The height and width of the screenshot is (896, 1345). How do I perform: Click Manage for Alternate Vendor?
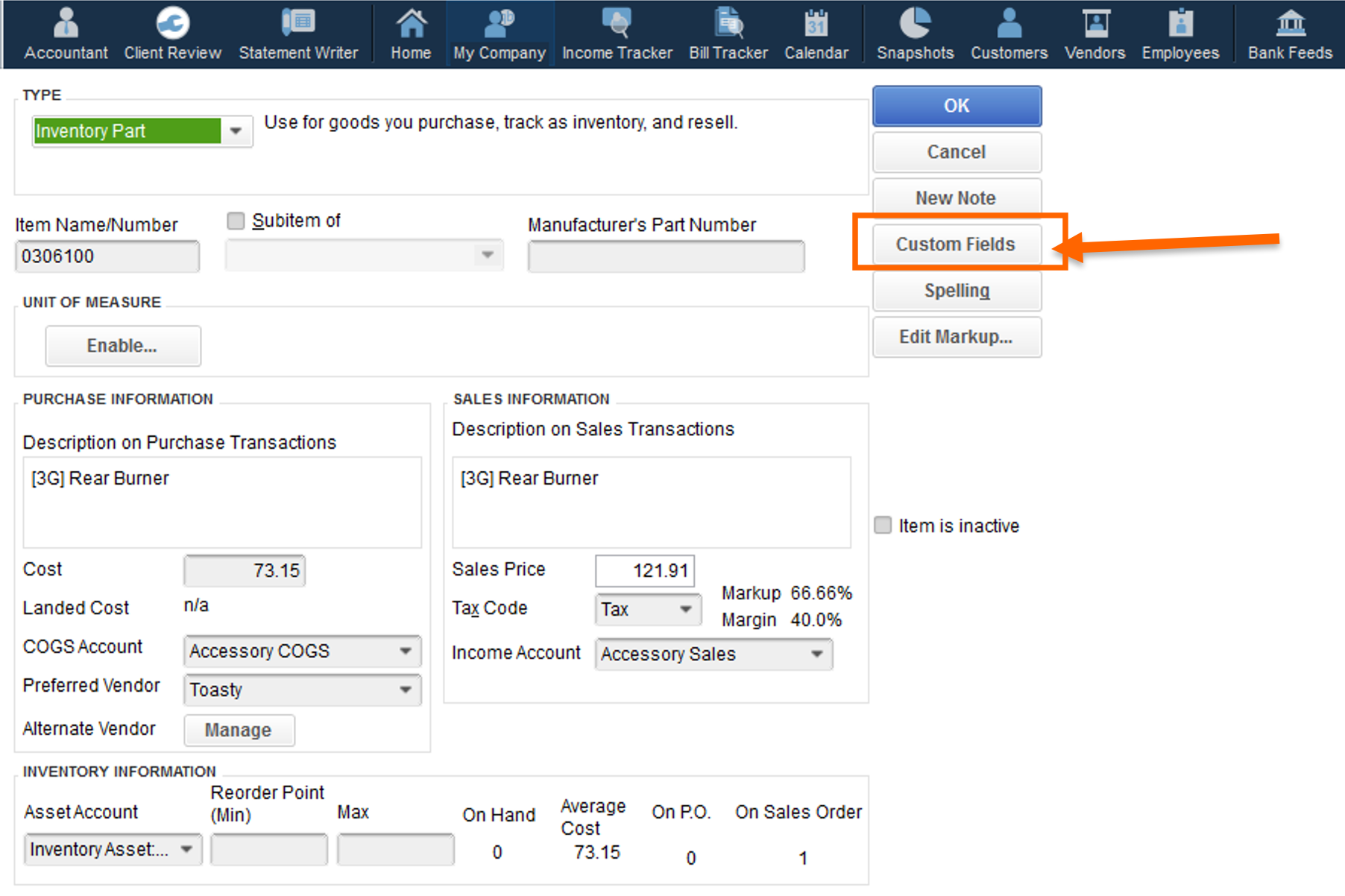point(239,730)
